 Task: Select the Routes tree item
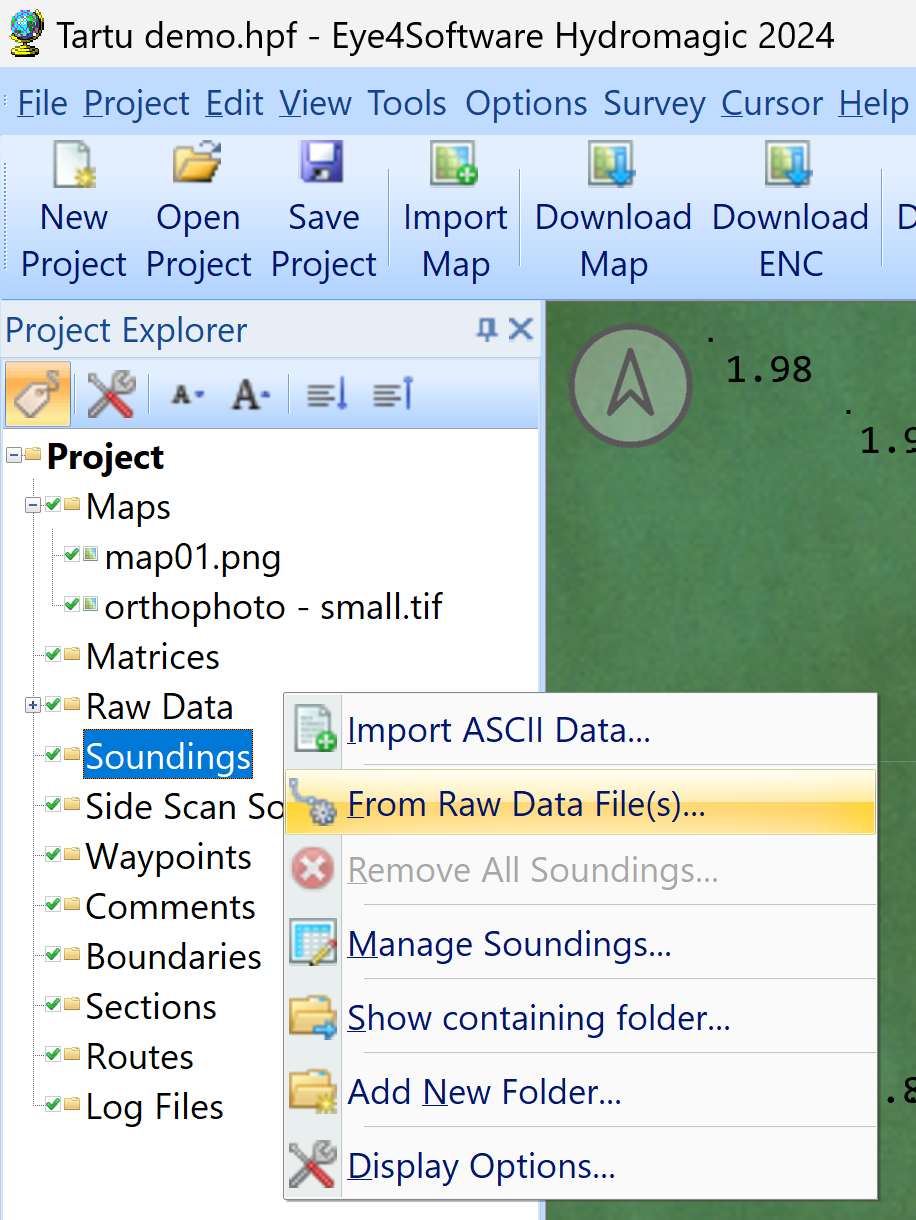[140, 1056]
